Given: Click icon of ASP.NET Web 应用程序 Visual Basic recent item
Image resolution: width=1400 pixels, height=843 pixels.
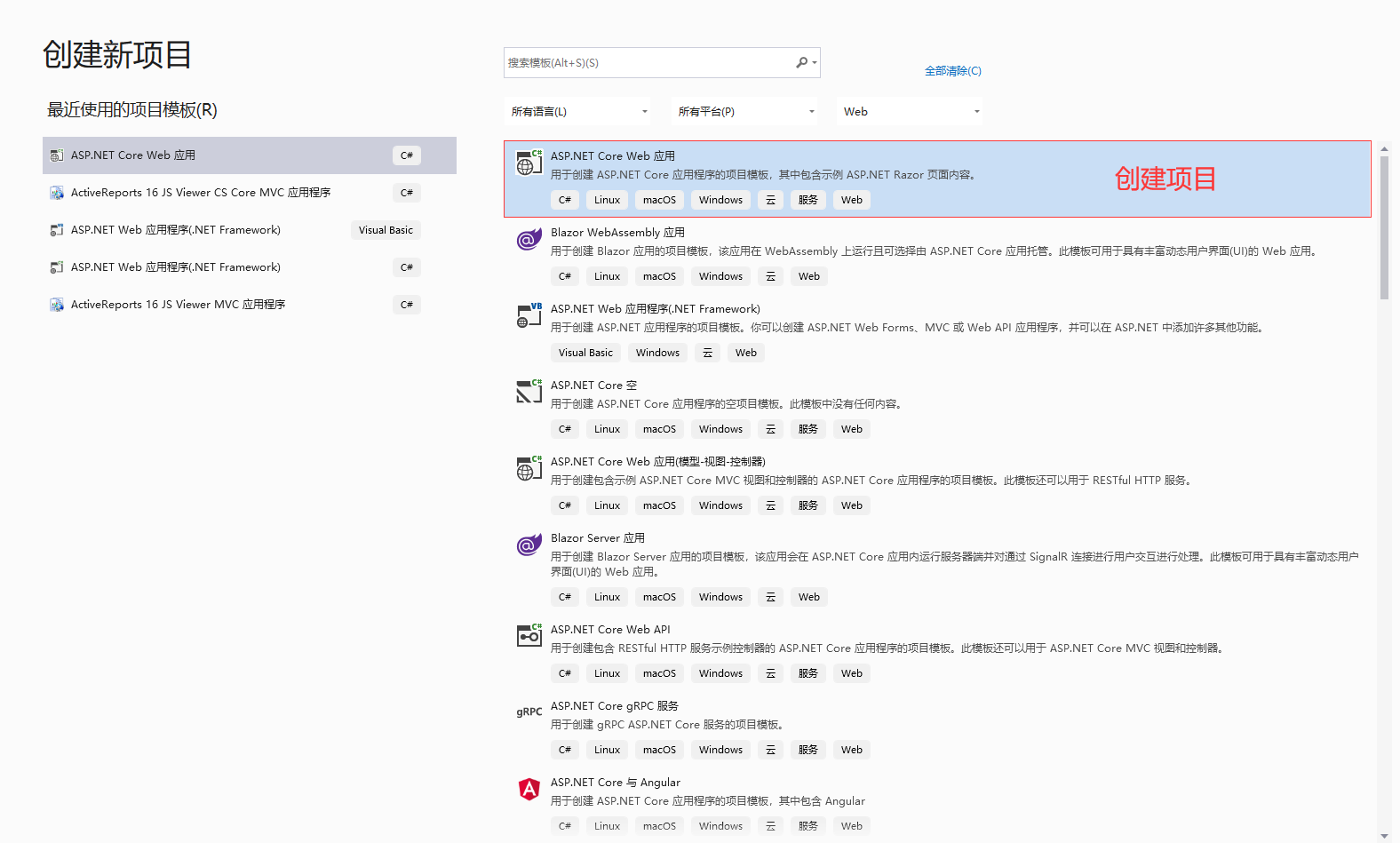Looking at the screenshot, I should pyautogui.click(x=57, y=230).
